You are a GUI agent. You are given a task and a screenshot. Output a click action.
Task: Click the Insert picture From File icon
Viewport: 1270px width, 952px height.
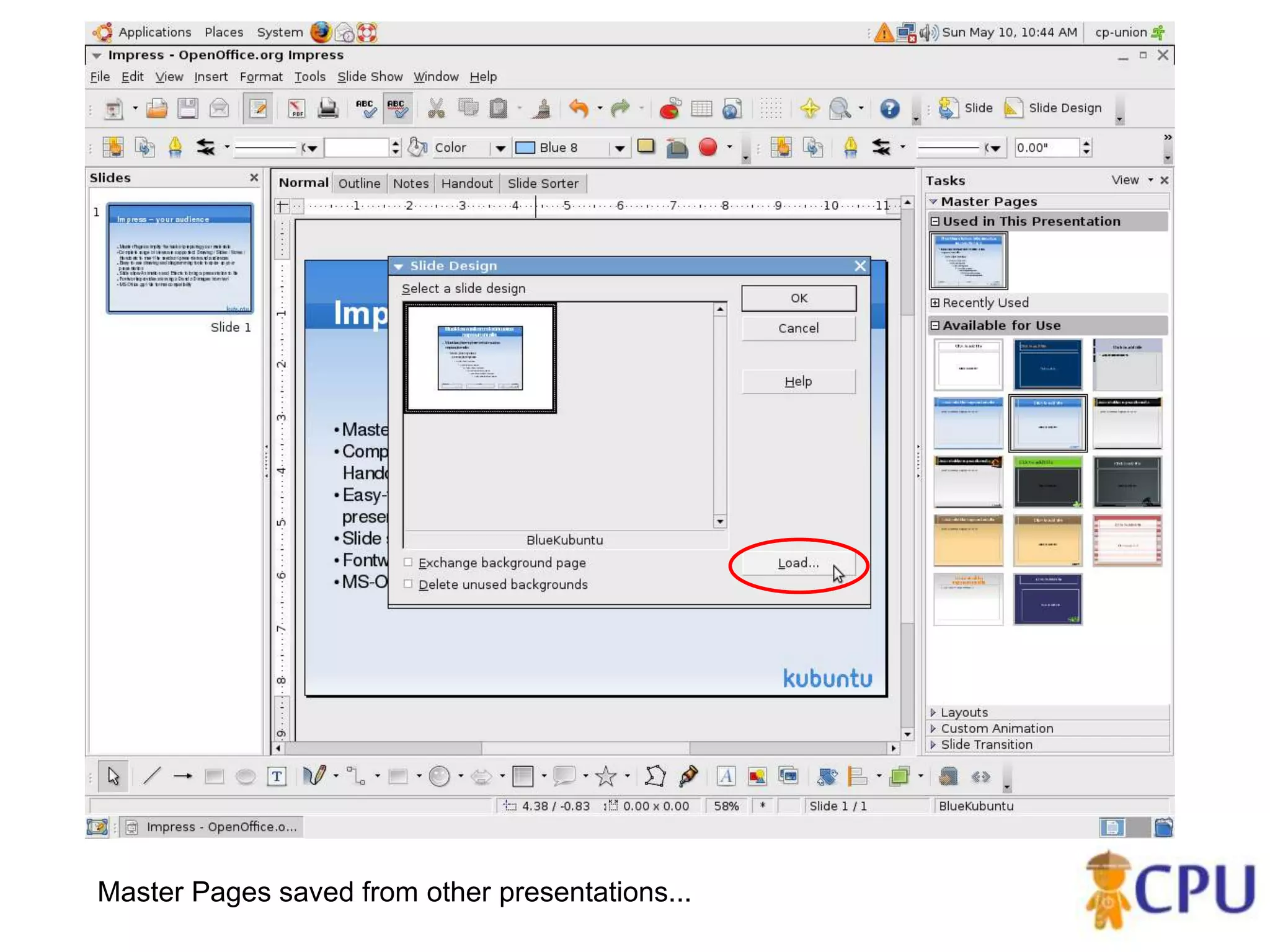pos(757,776)
